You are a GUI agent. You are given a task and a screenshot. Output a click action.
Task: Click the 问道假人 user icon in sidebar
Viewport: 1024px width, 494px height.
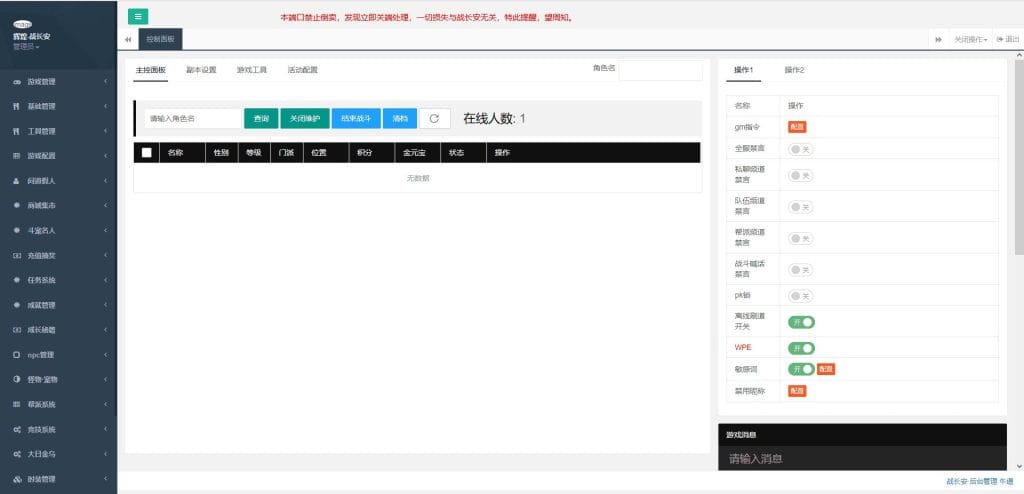click(x=16, y=181)
